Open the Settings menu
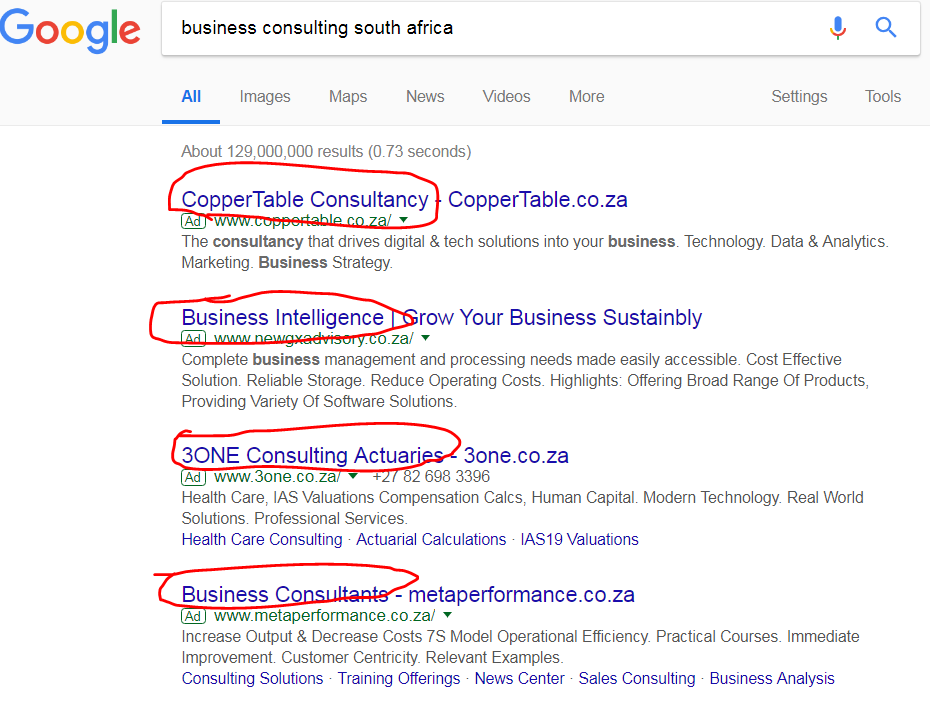Image resolution: width=930 pixels, height=710 pixels. click(799, 96)
